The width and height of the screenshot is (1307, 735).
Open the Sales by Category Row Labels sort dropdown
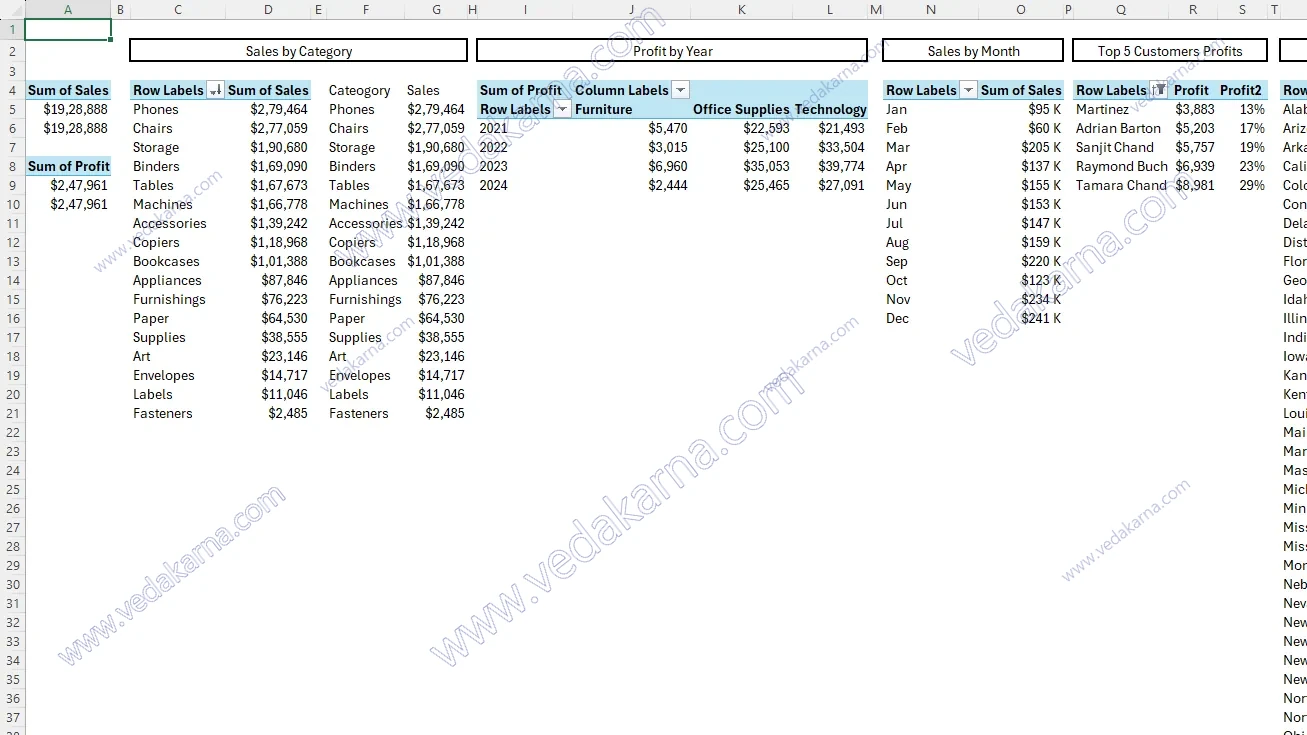point(215,90)
